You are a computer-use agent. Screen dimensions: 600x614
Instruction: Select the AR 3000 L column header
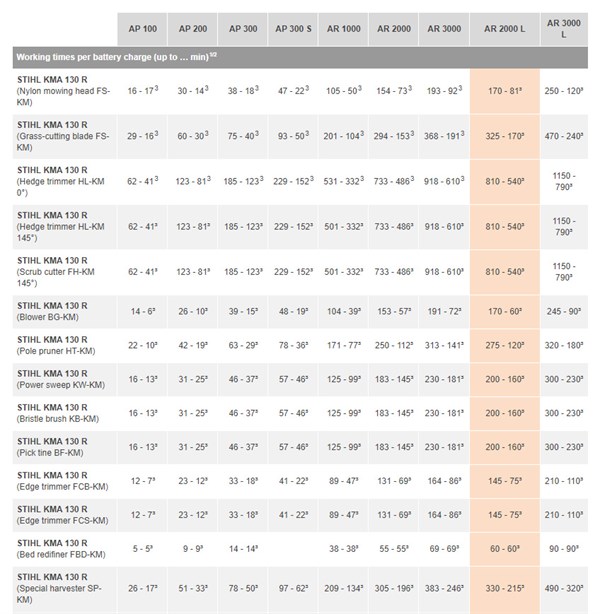pos(564,28)
